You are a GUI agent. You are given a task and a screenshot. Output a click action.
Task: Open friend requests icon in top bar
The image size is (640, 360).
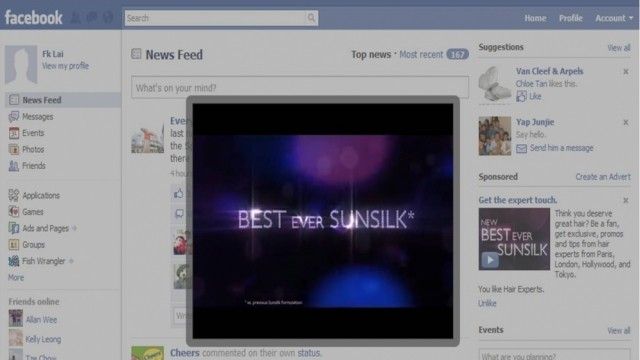point(76,18)
